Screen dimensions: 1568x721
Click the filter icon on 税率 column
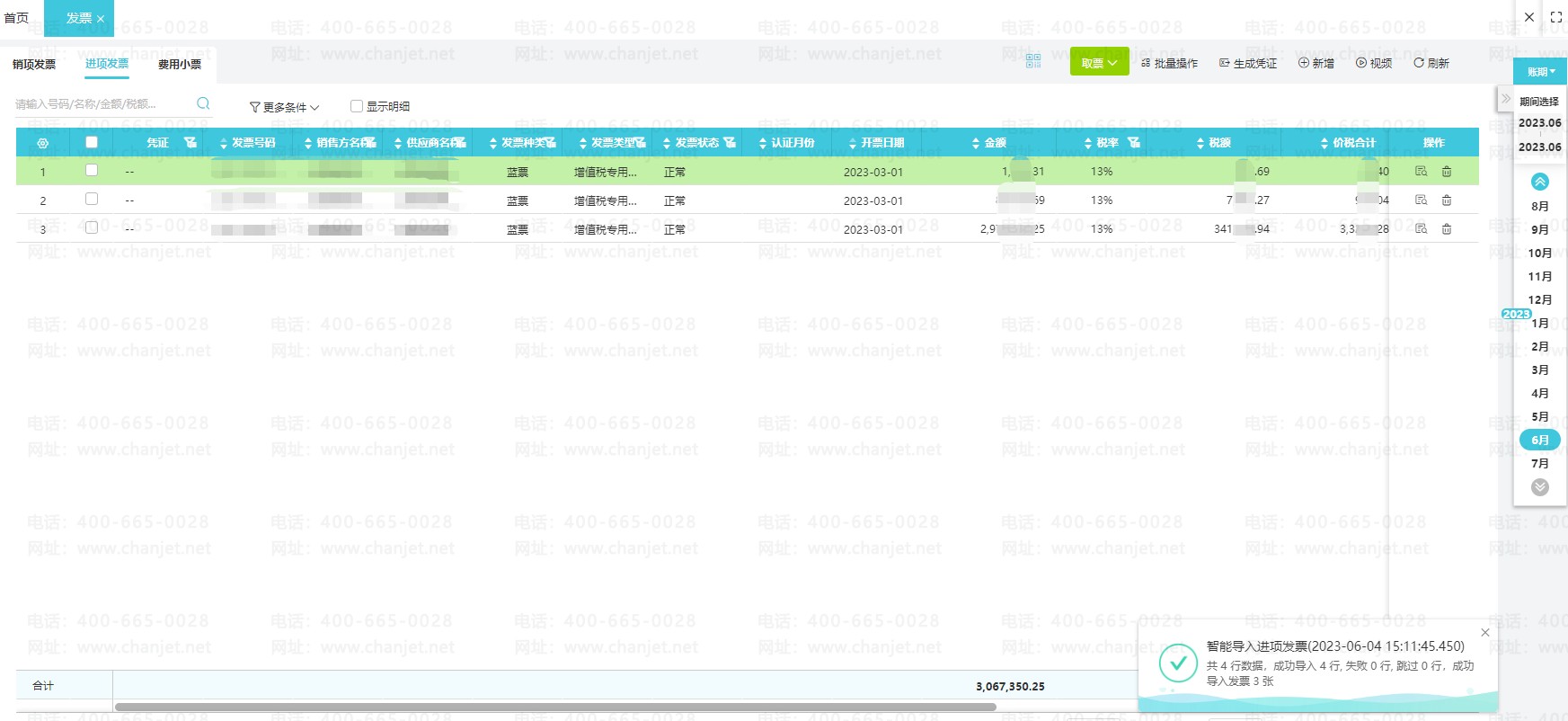[1133, 142]
